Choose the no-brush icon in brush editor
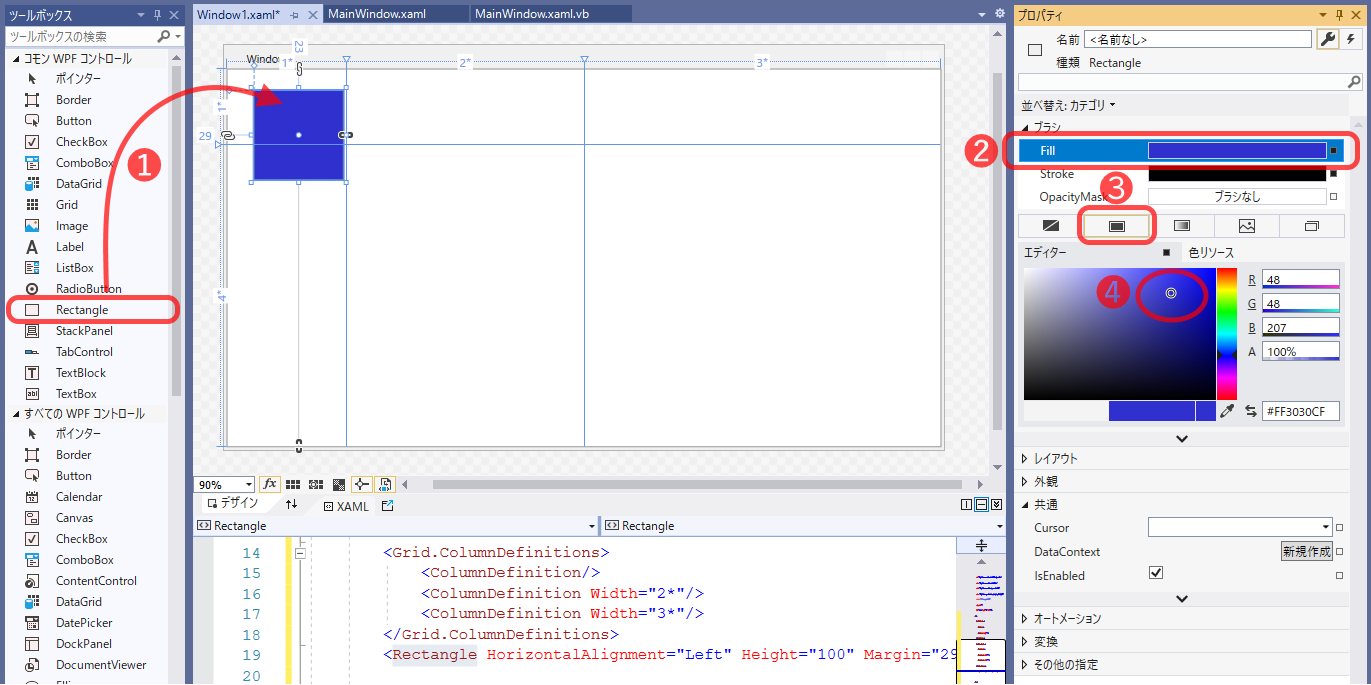The height and width of the screenshot is (685, 1371). [1051, 226]
